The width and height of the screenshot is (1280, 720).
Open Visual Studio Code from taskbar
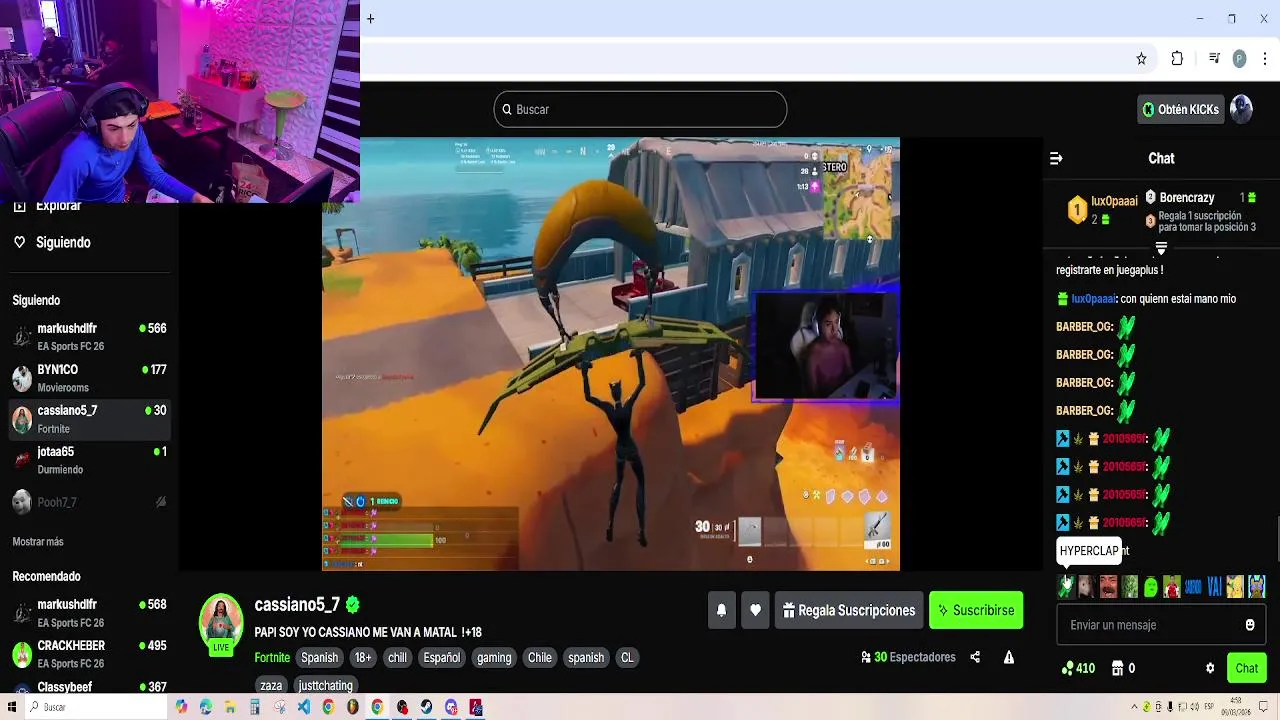click(304, 707)
